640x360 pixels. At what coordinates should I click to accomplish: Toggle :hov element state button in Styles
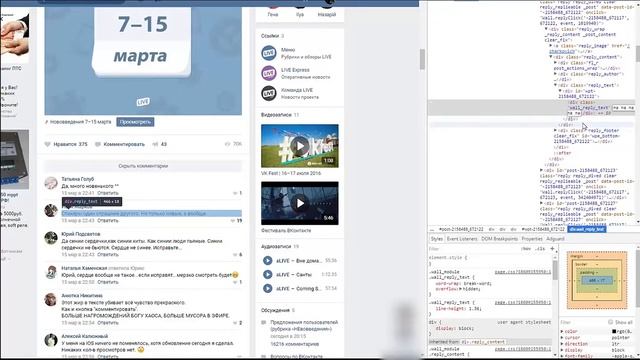tap(526, 249)
